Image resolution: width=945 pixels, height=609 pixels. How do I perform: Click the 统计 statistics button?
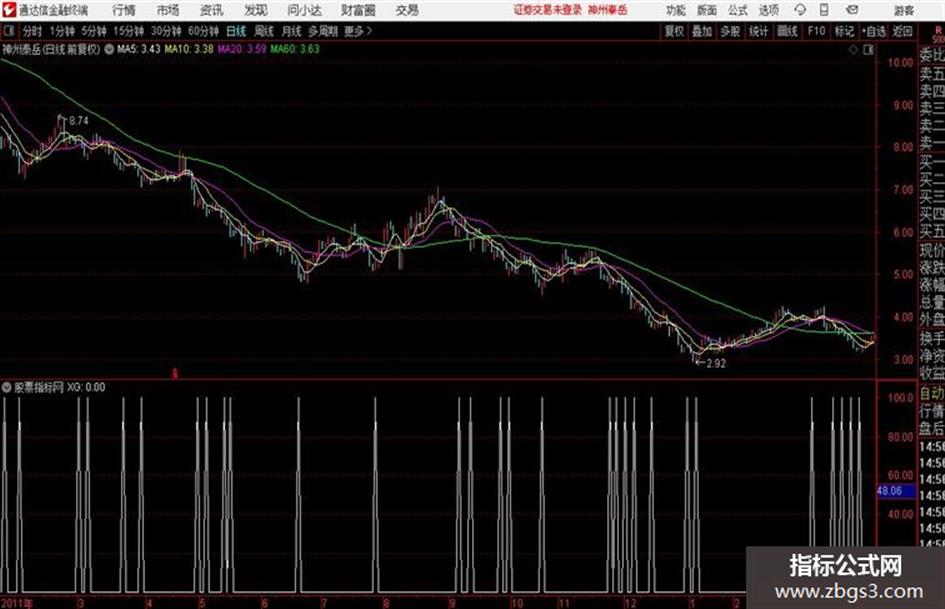click(759, 31)
